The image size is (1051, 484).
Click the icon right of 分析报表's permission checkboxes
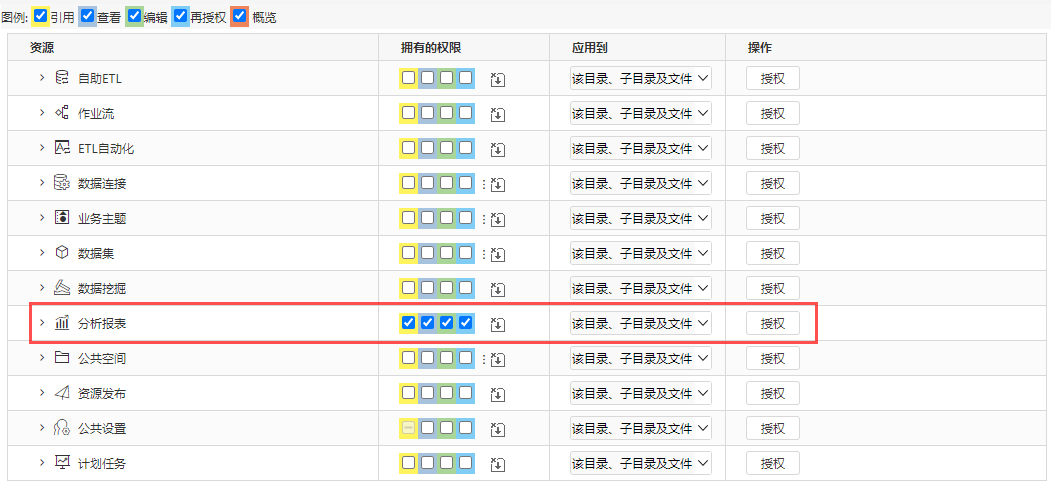point(497,324)
